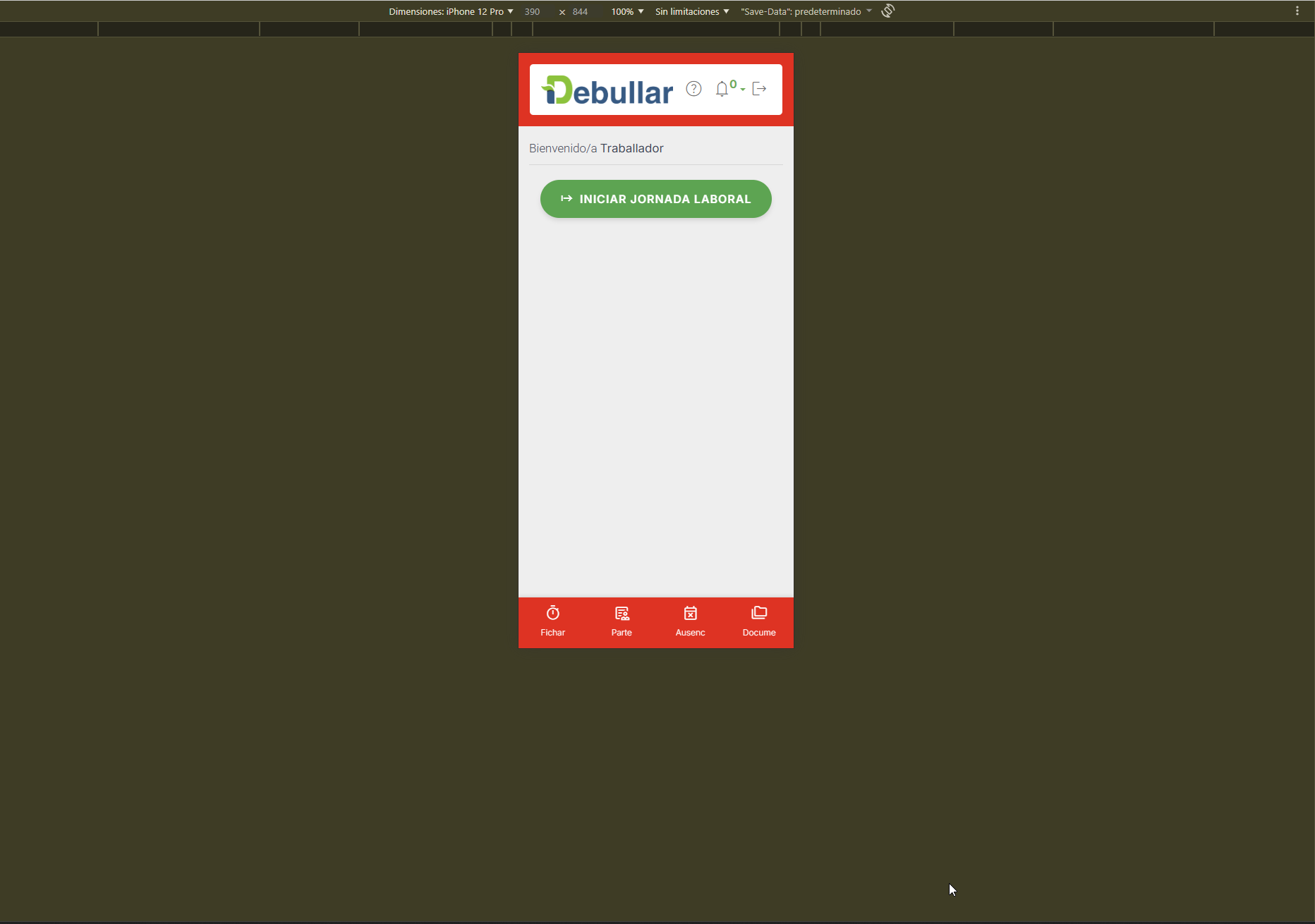Switch to the Parte tab
This screenshot has height=924, width=1315.
coord(622,621)
